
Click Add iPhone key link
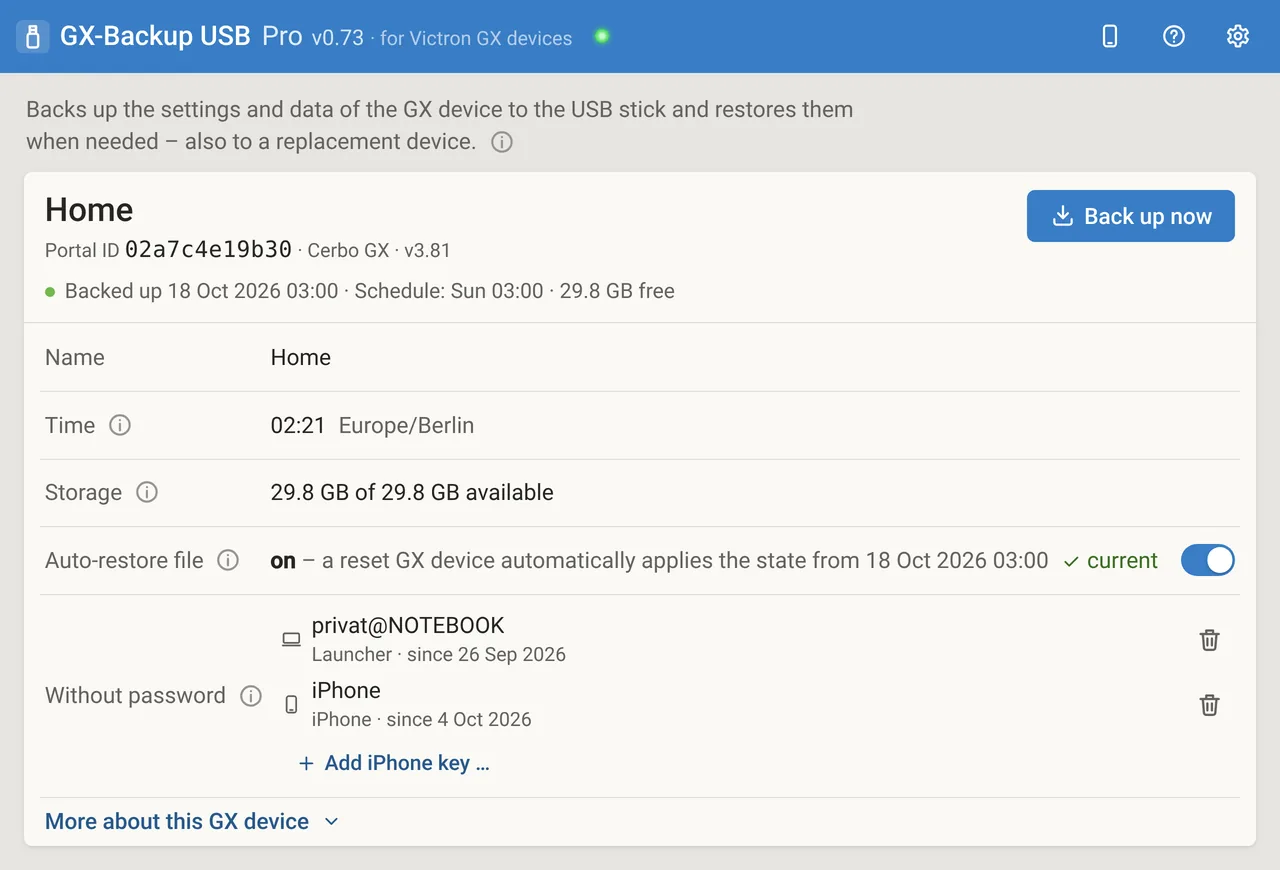pos(394,763)
